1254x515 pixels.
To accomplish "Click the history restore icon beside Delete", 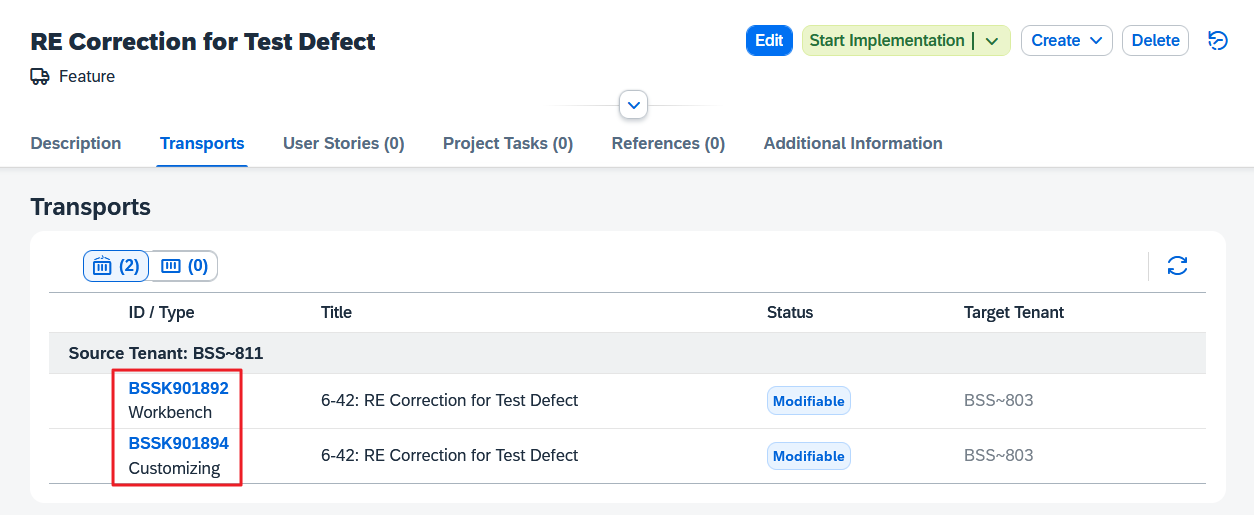I will click(1217, 41).
